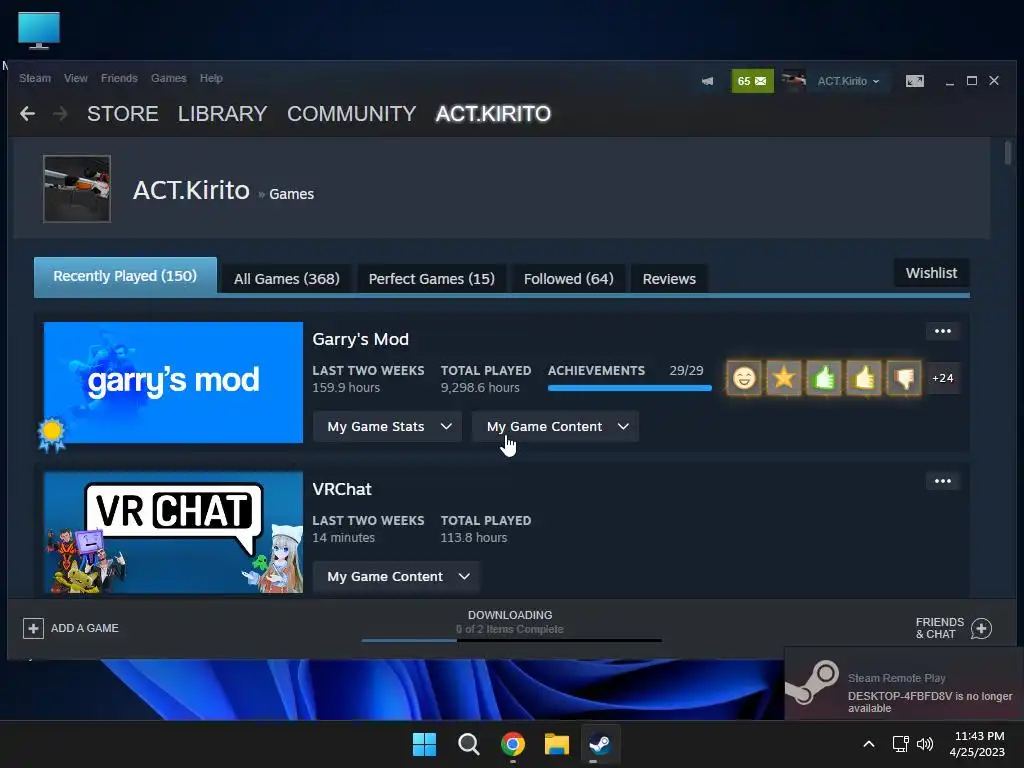The image size is (1024, 768).
Task: Enter Big Picture mode icon
Action: 914,81
